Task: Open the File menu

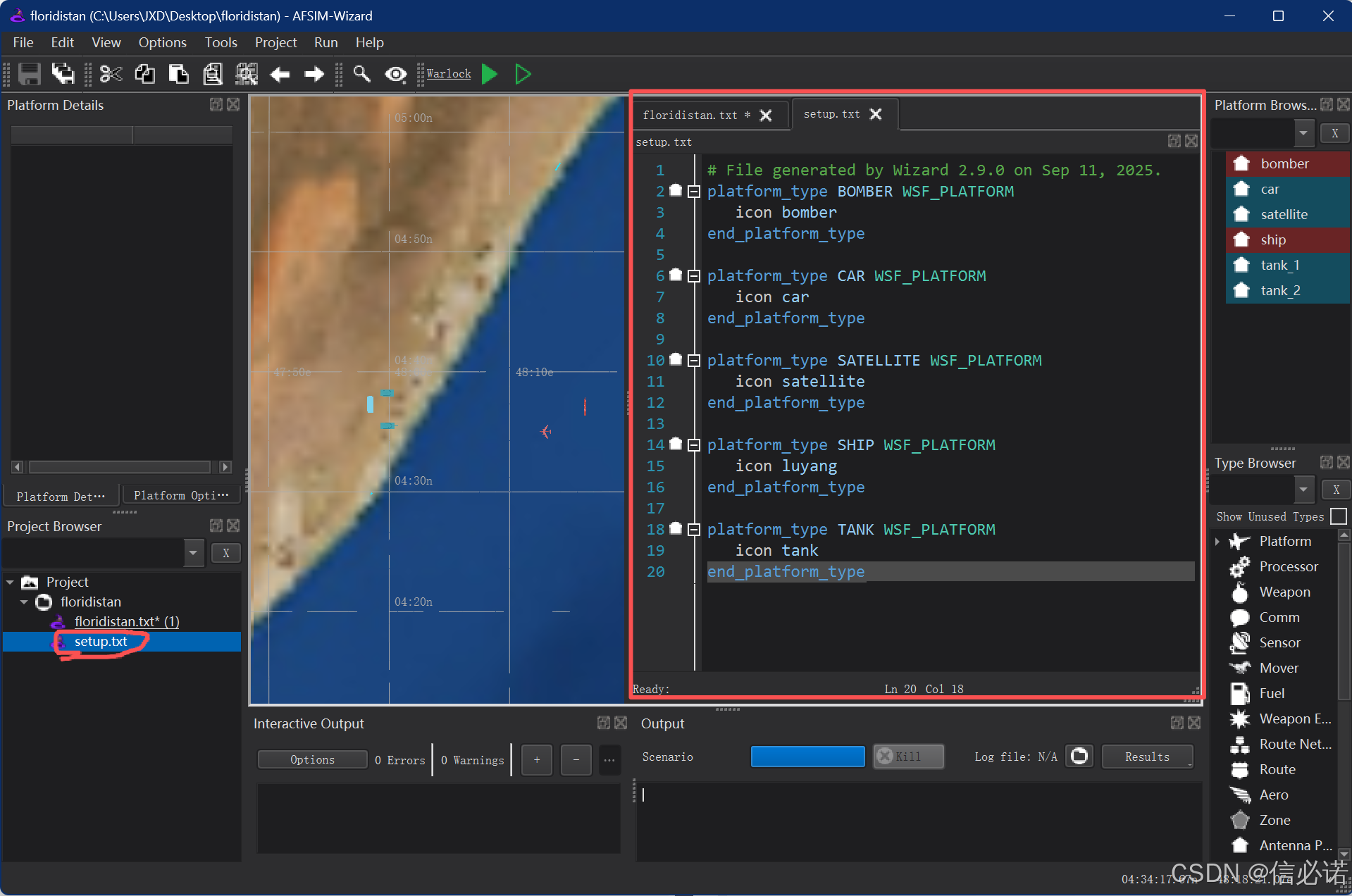Action: click(x=23, y=42)
